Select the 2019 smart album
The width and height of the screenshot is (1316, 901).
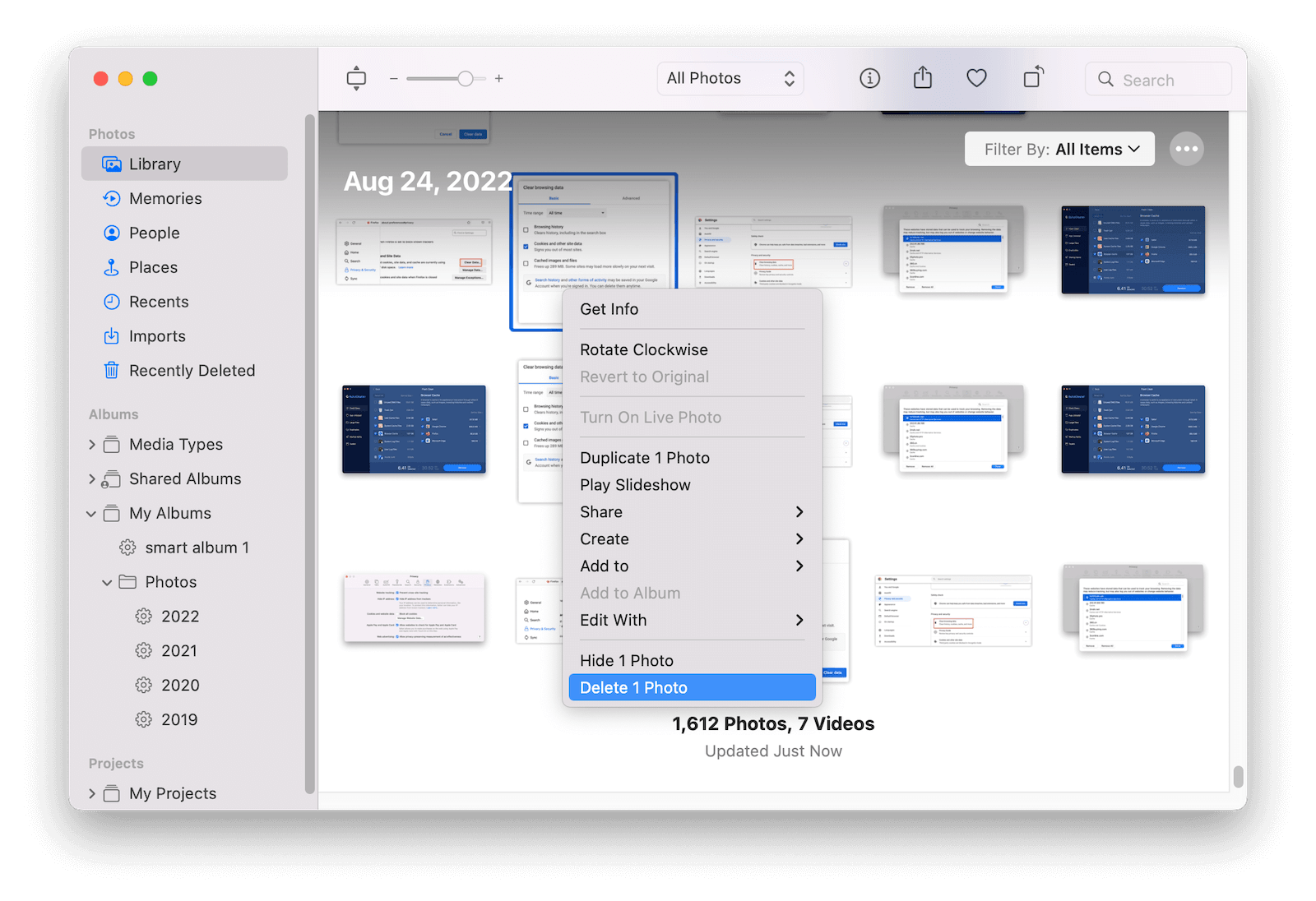(x=167, y=720)
